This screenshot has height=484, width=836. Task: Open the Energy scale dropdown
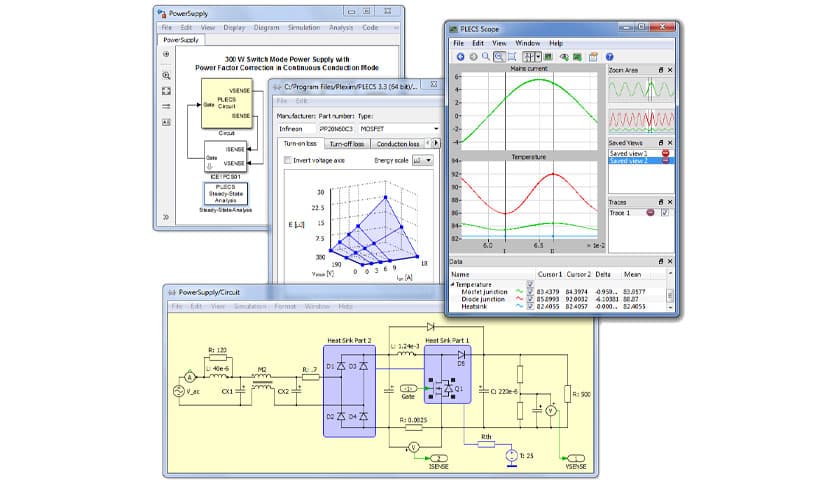click(x=423, y=160)
